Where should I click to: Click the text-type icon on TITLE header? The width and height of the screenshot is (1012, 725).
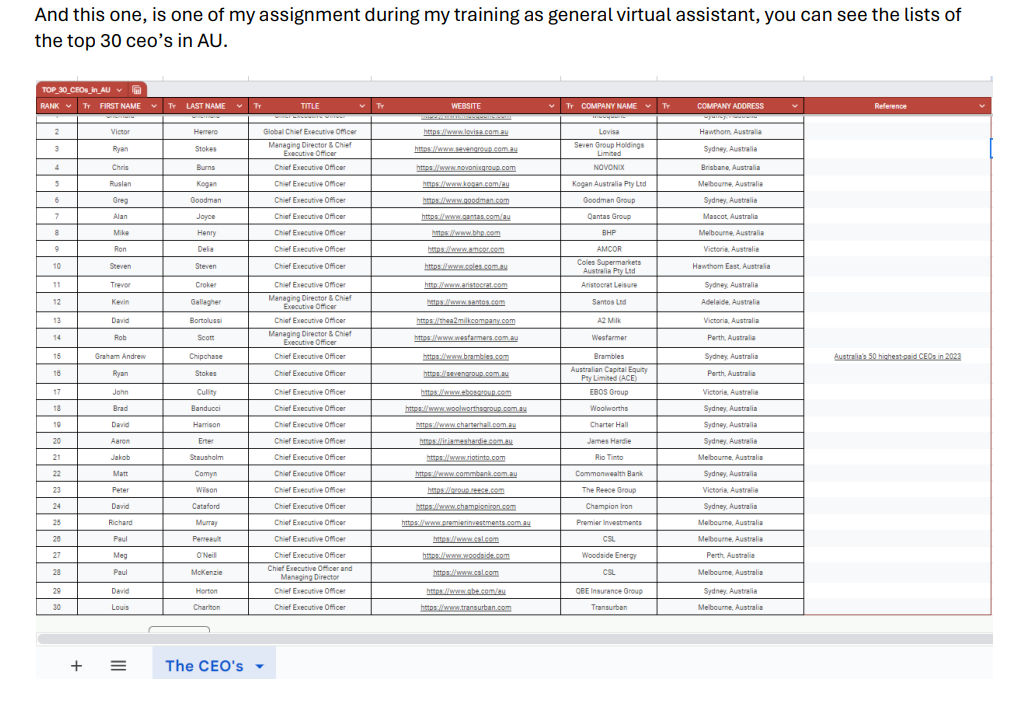pos(258,106)
